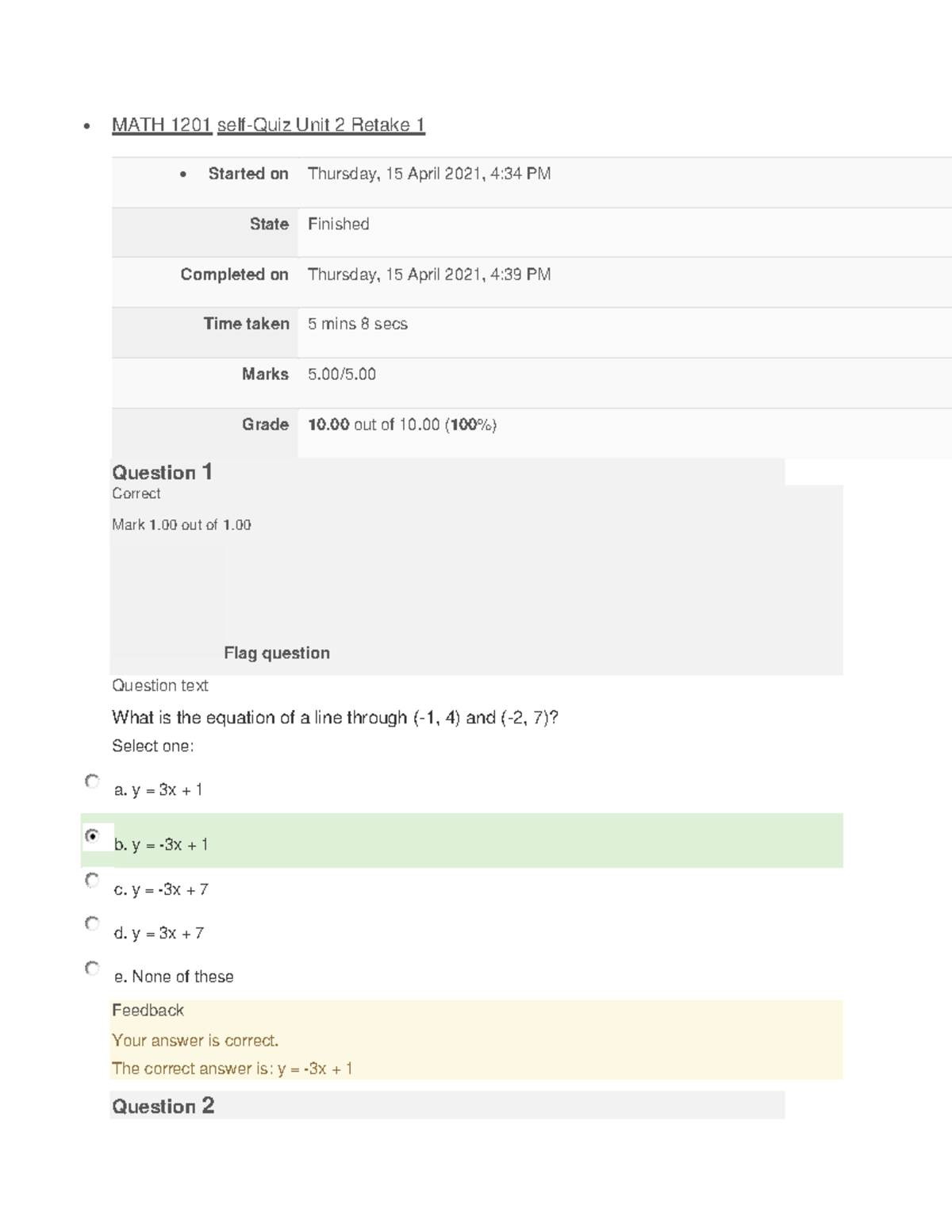Screen dimensions: 952x1232
Task: Choose radio option d, y = 3x + 7
Action: point(92,923)
